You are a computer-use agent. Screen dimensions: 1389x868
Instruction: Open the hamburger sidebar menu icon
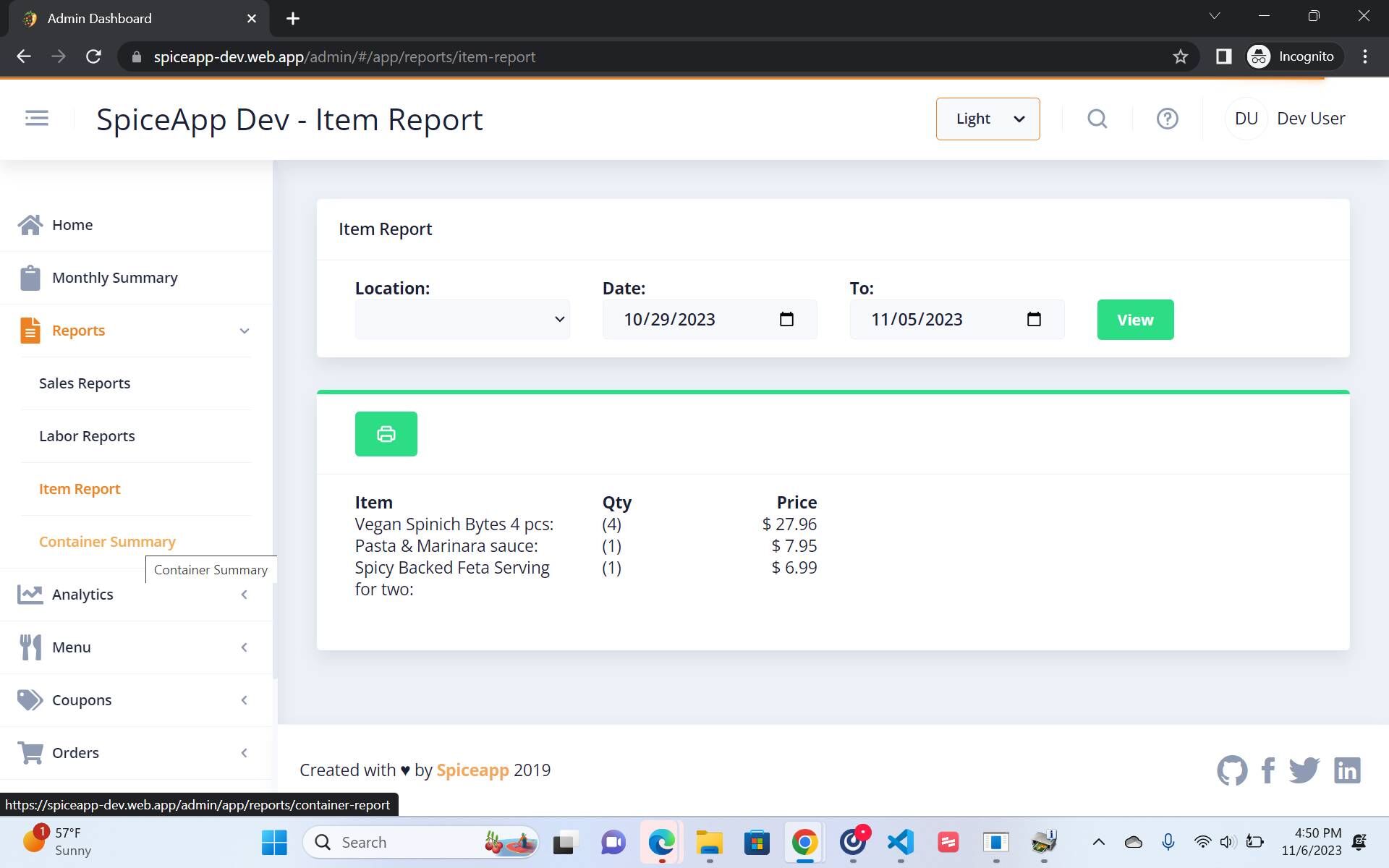pos(37,118)
